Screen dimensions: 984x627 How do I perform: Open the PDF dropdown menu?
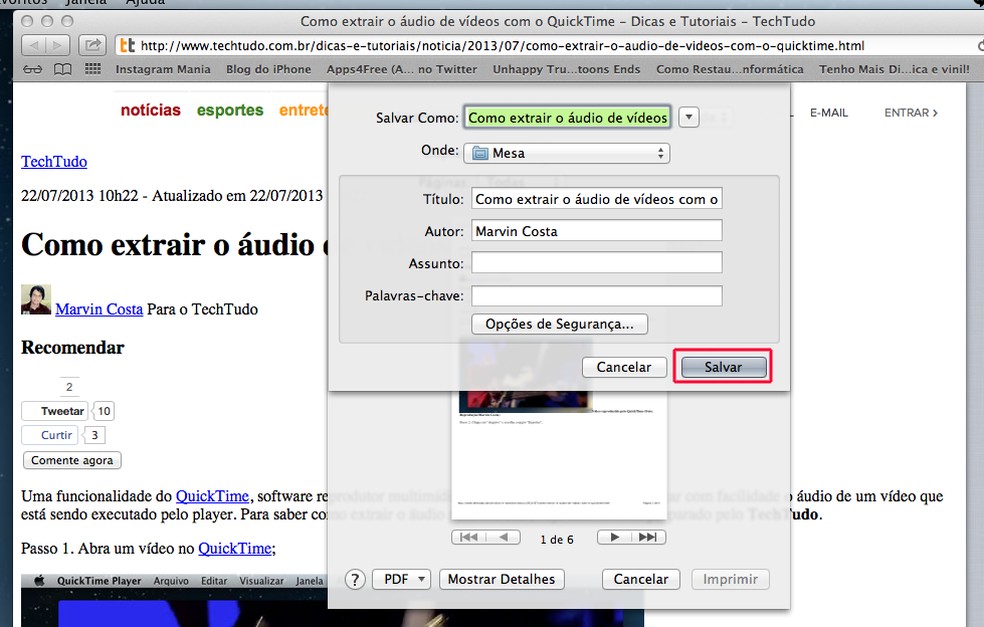pyautogui.click(x=402, y=579)
